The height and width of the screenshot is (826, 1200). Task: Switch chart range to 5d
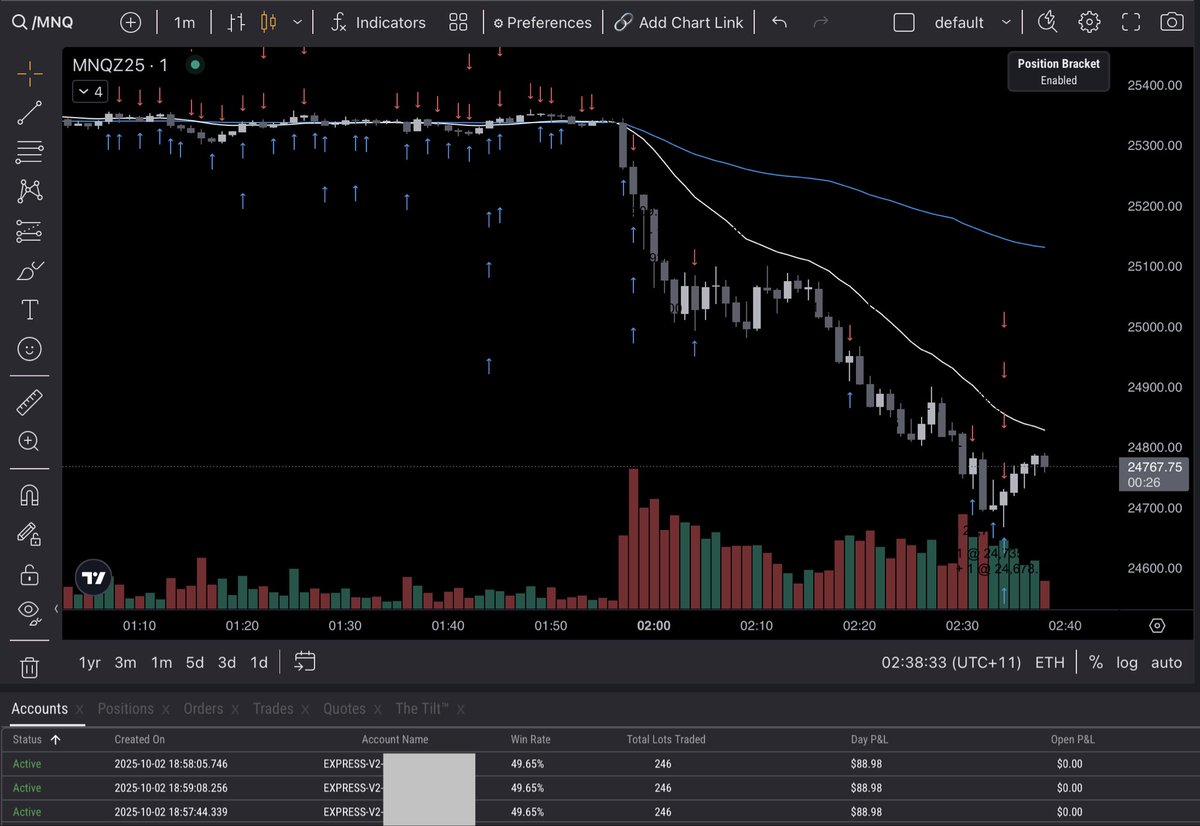pyautogui.click(x=194, y=662)
